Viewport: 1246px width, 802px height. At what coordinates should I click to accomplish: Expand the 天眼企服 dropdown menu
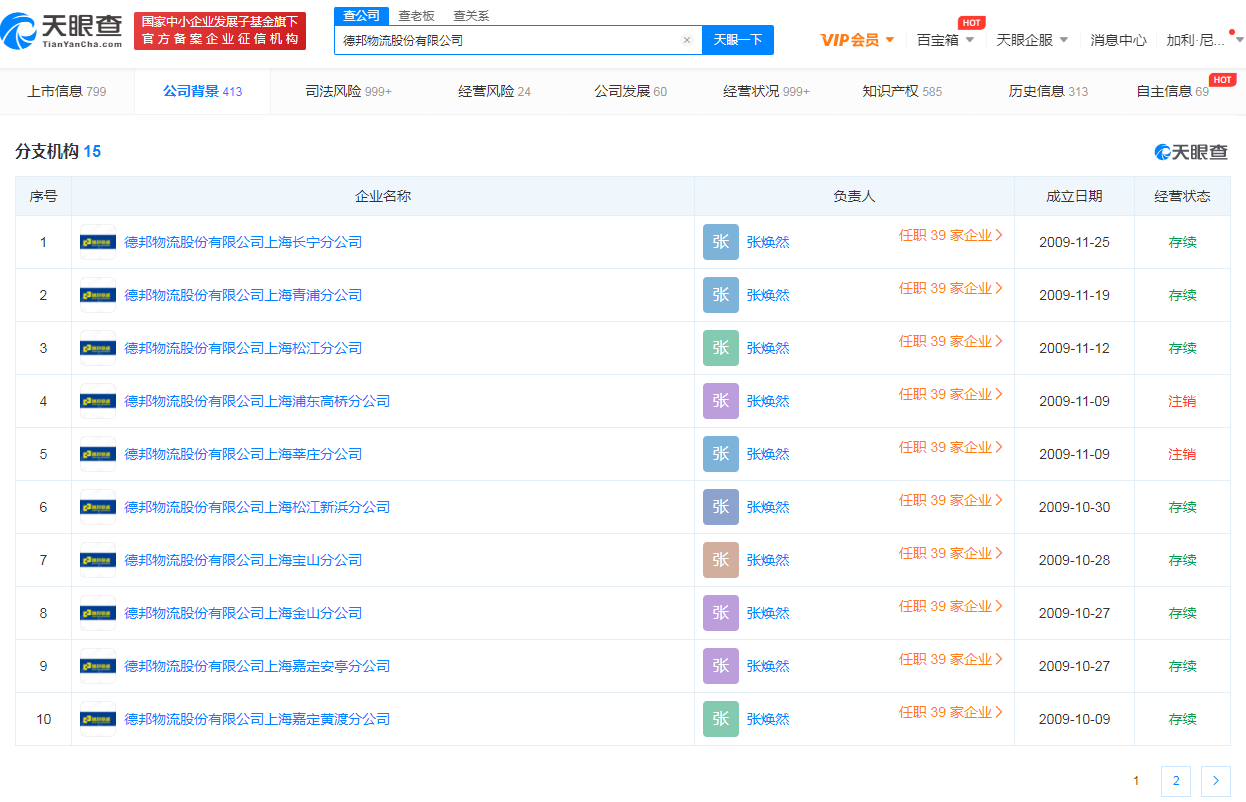point(1032,40)
